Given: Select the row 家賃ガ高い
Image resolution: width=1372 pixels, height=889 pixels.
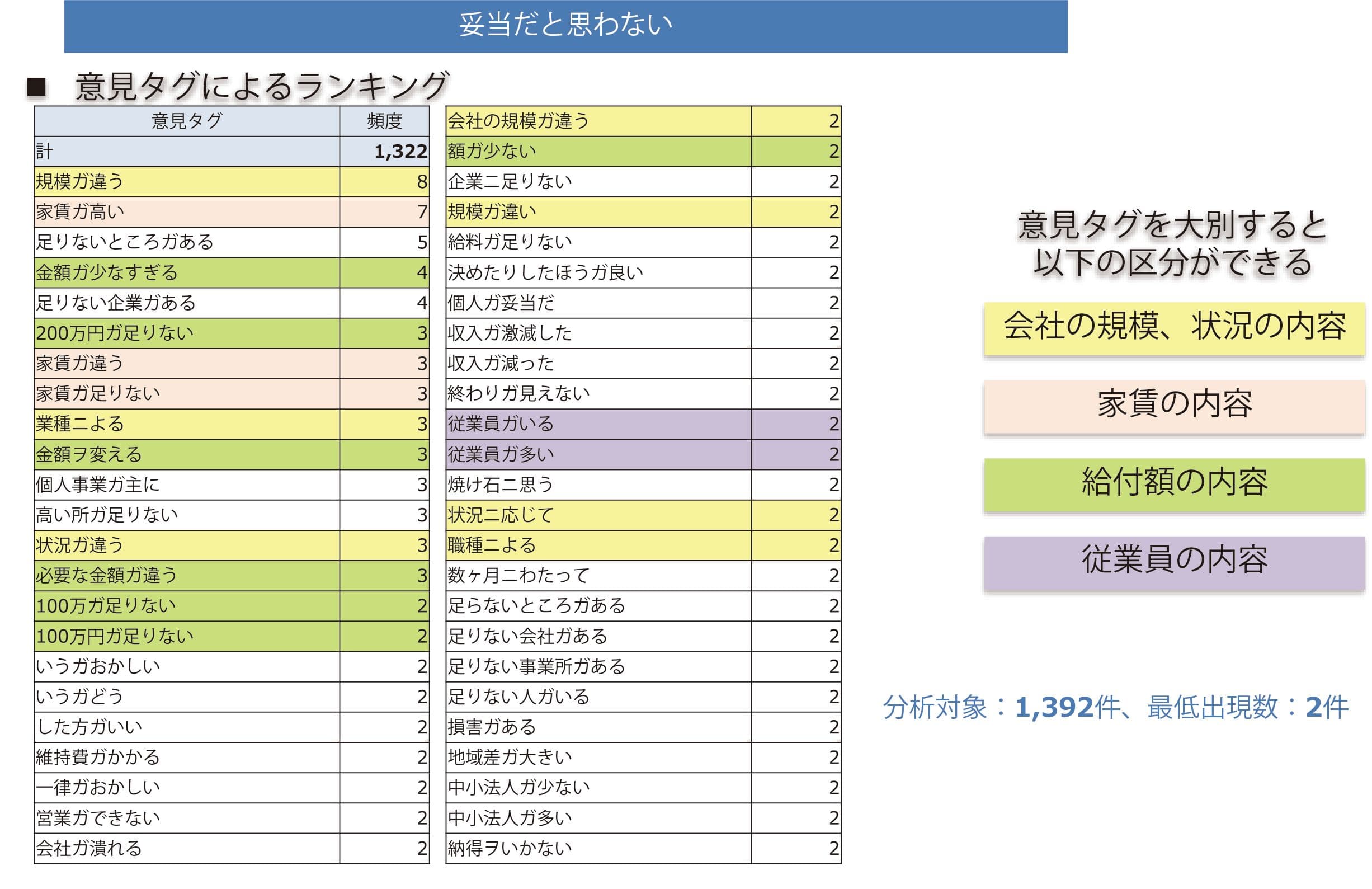Looking at the screenshot, I should tap(232, 212).
